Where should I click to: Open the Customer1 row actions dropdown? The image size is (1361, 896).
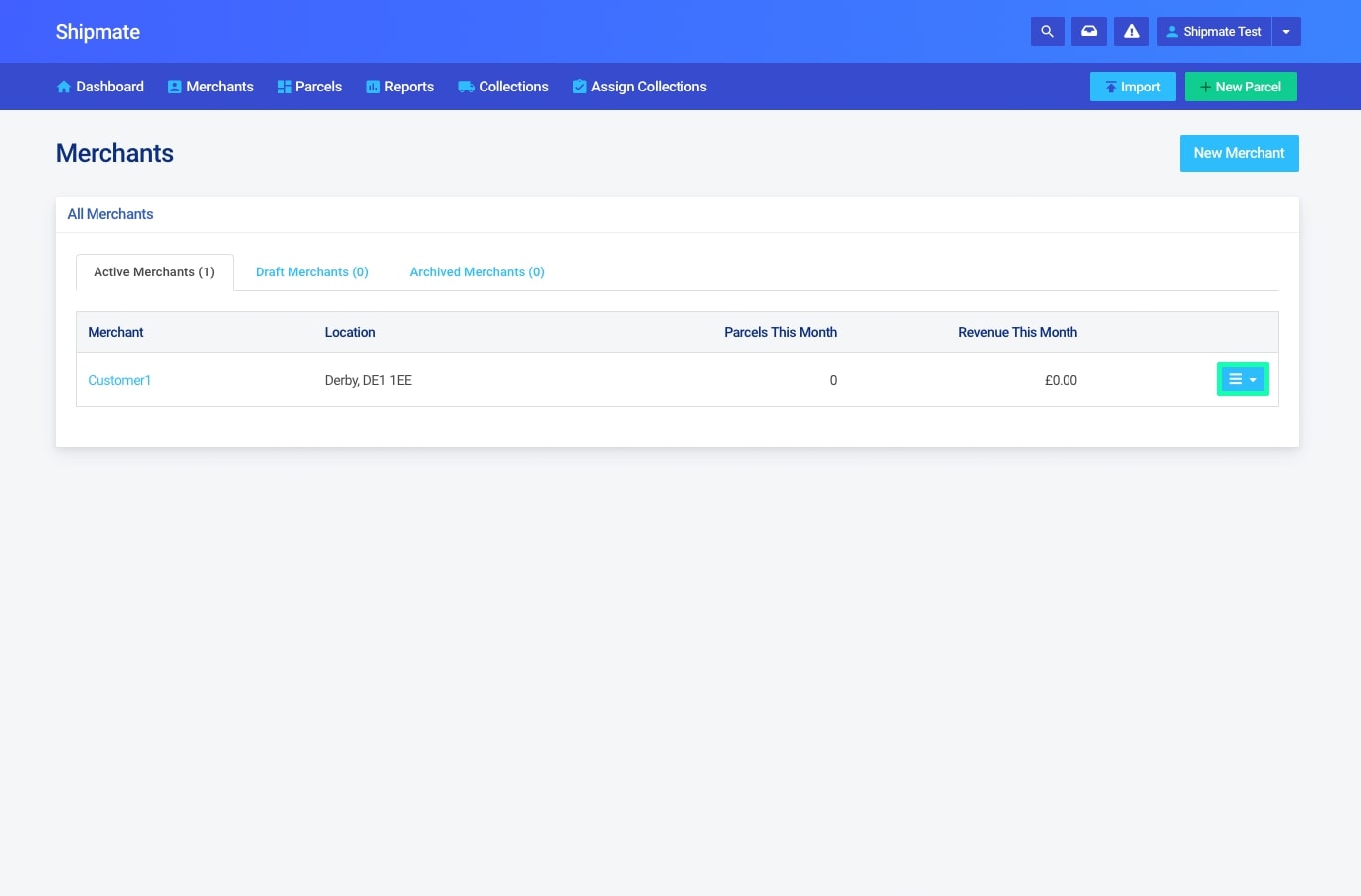1243,379
